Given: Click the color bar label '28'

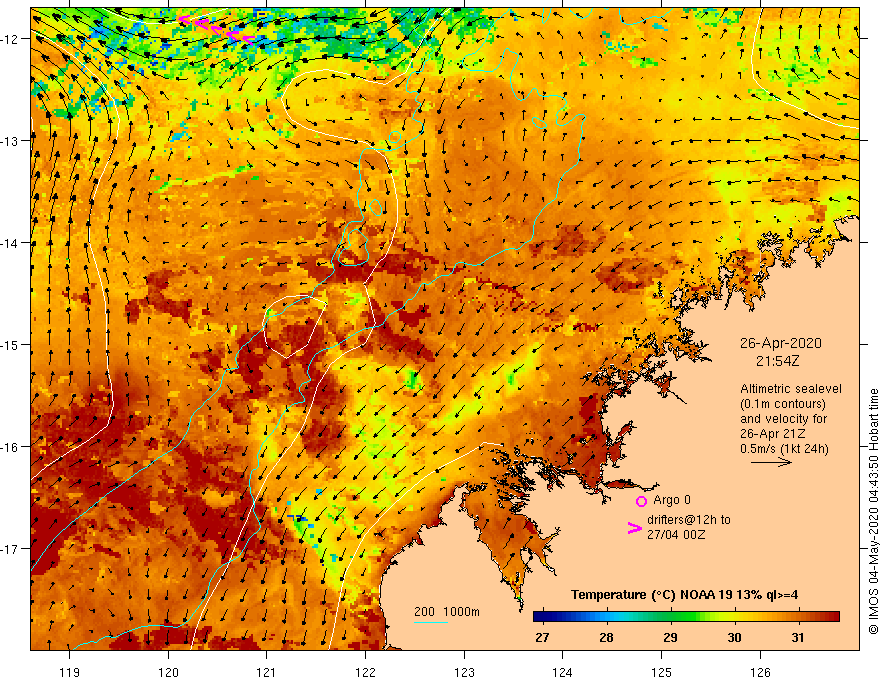Looking at the screenshot, I should (606, 638).
